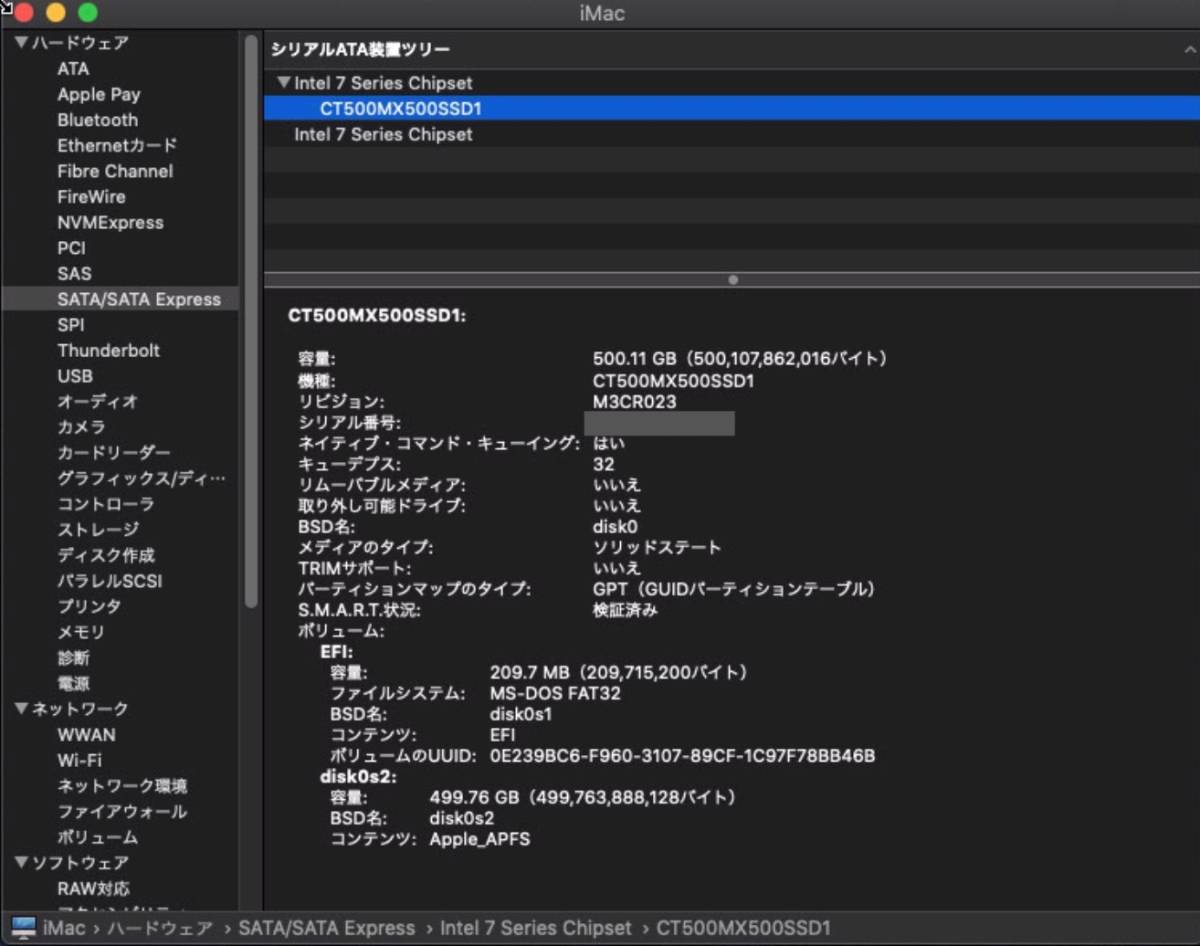
Task: Select Apple Pay in the sidebar
Action: [99, 94]
